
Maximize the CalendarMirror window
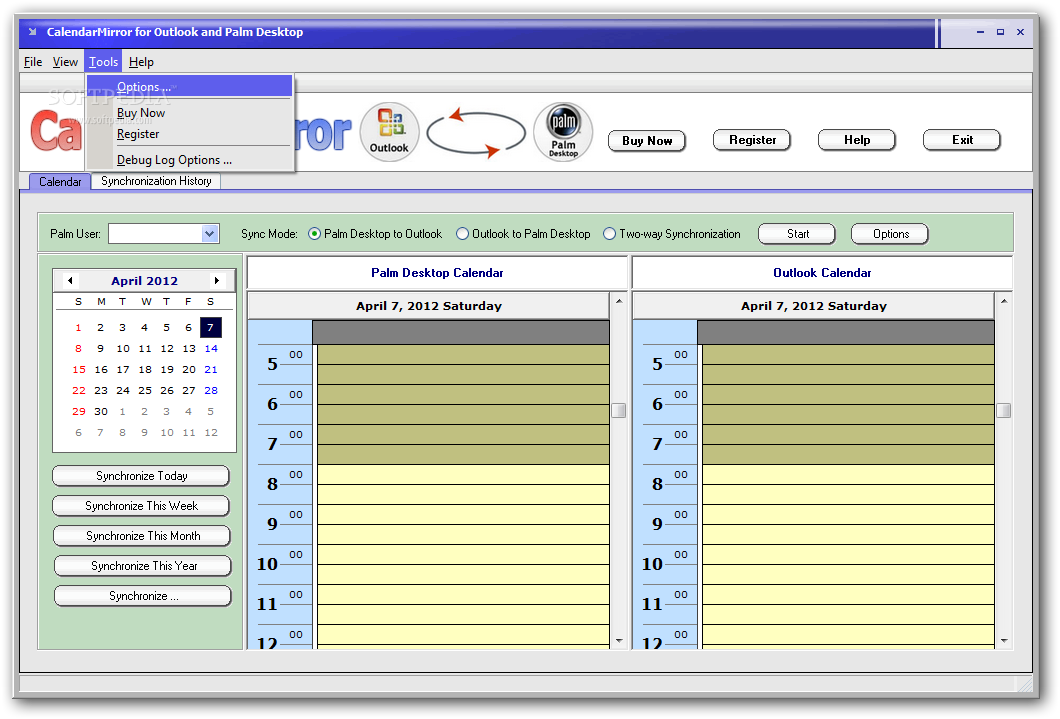pos(1001,32)
